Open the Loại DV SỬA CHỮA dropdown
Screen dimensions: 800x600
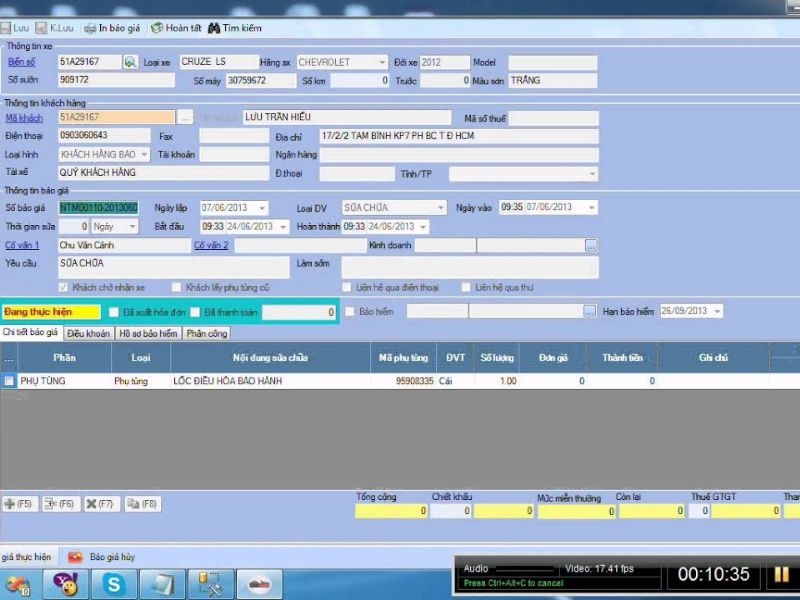tap(438, 208)
